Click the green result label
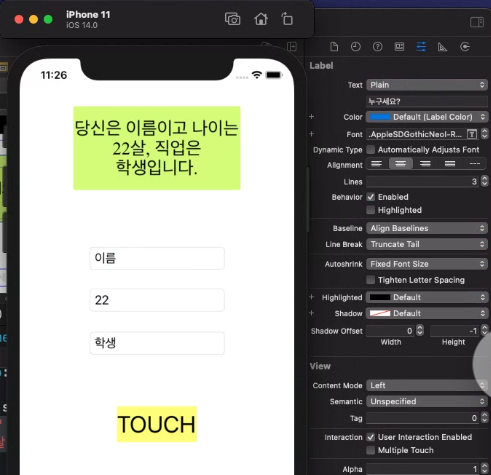The width and height of the screenshot is (491, 475). [x=157, y=148]
